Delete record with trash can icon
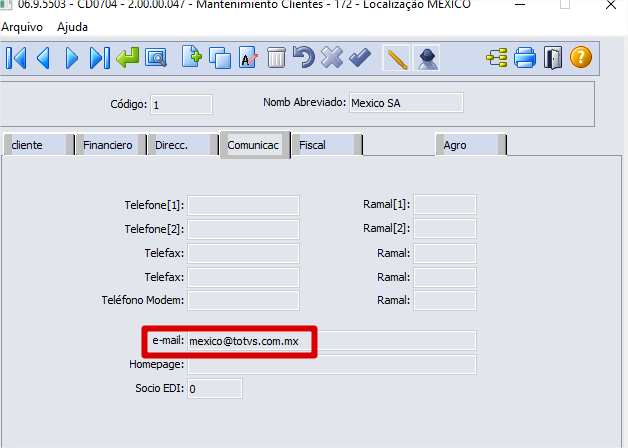 coord(276,58)
